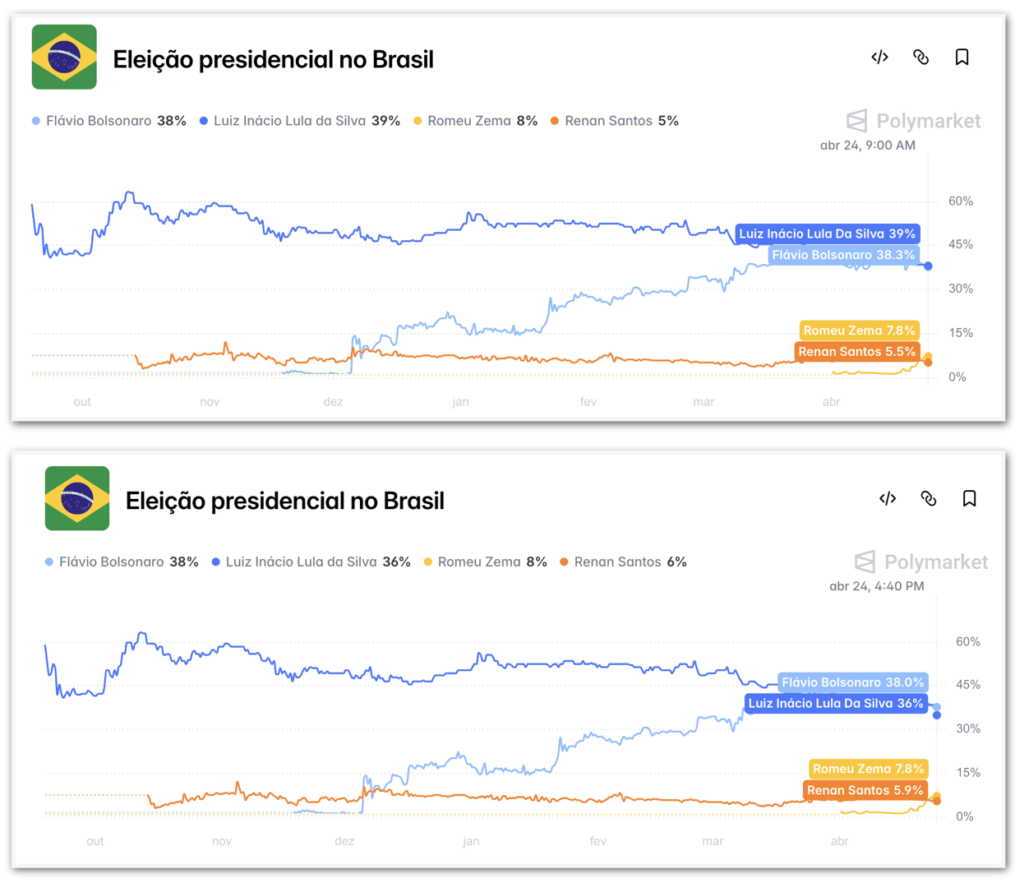The image size is (1024, 883).
Task: Click 'Luiz Inácio Lula Da Silva 36%' chart label
Action: (838, 704)
